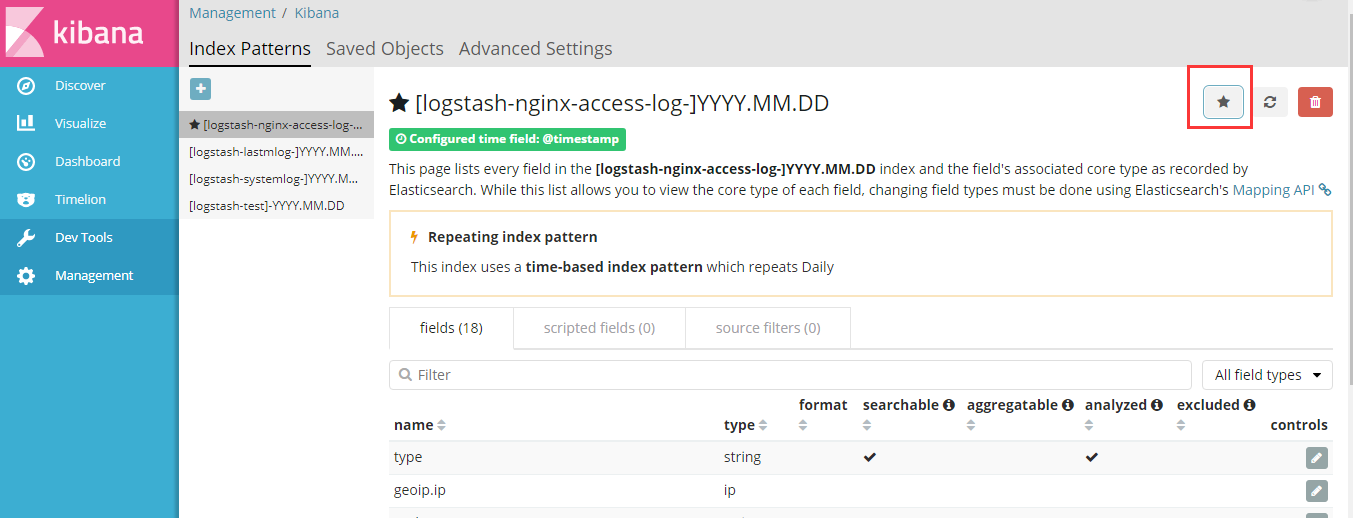Select the source filters (0) tab
This screenshot has height=518, width=1353.
[x=768, y=328]
